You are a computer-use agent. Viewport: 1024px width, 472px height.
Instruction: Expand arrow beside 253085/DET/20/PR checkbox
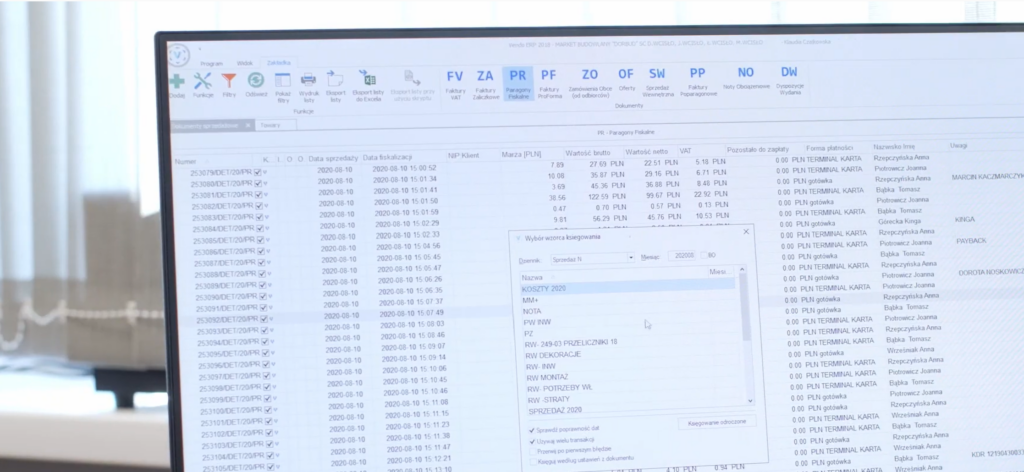[268, 240]
